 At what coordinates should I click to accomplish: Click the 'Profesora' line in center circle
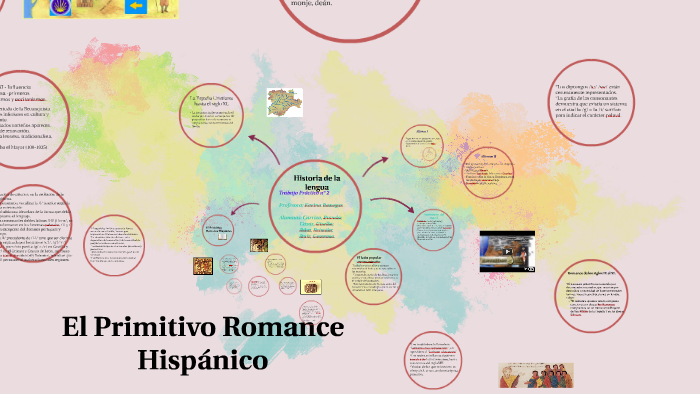coord(311,205)
